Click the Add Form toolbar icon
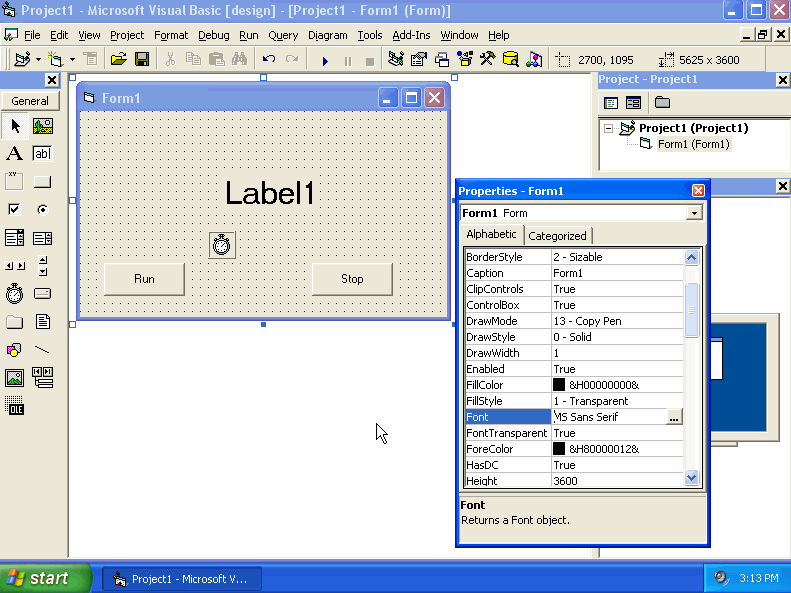This screenshot has width=791, height=593. pyautogui.click(x=55, y=60)
